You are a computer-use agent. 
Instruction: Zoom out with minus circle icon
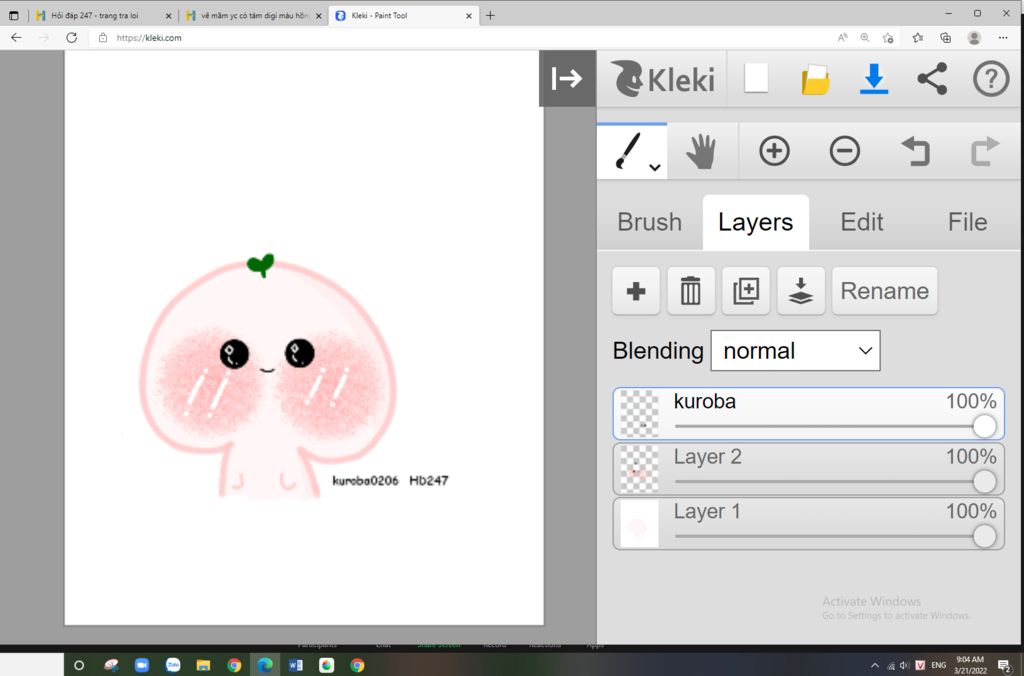click(x=844, y=152)
